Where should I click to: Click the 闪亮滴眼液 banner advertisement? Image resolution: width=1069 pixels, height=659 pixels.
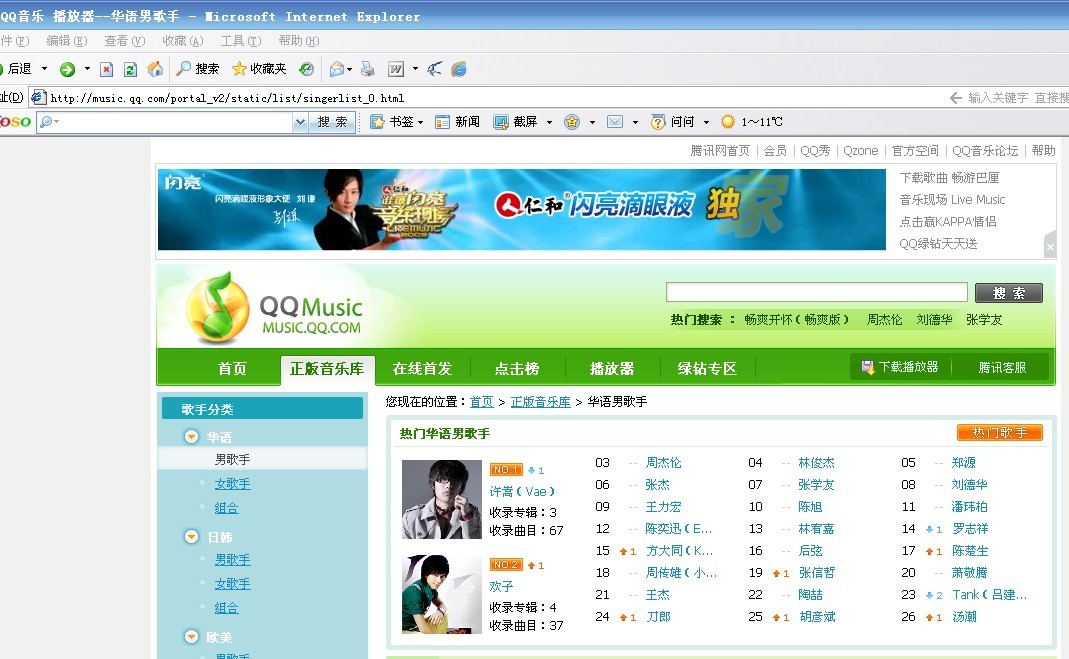[522, 209]
